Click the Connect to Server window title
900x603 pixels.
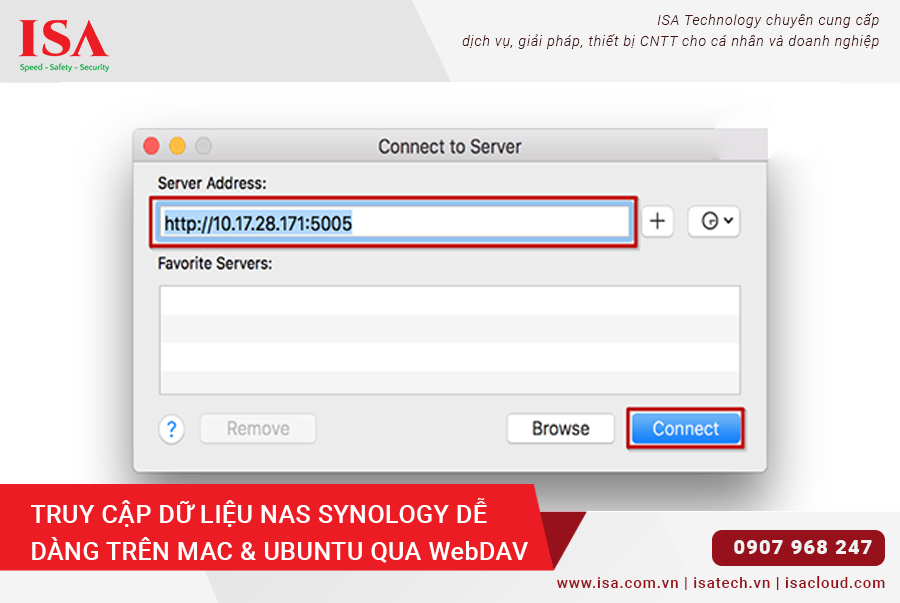449,147
